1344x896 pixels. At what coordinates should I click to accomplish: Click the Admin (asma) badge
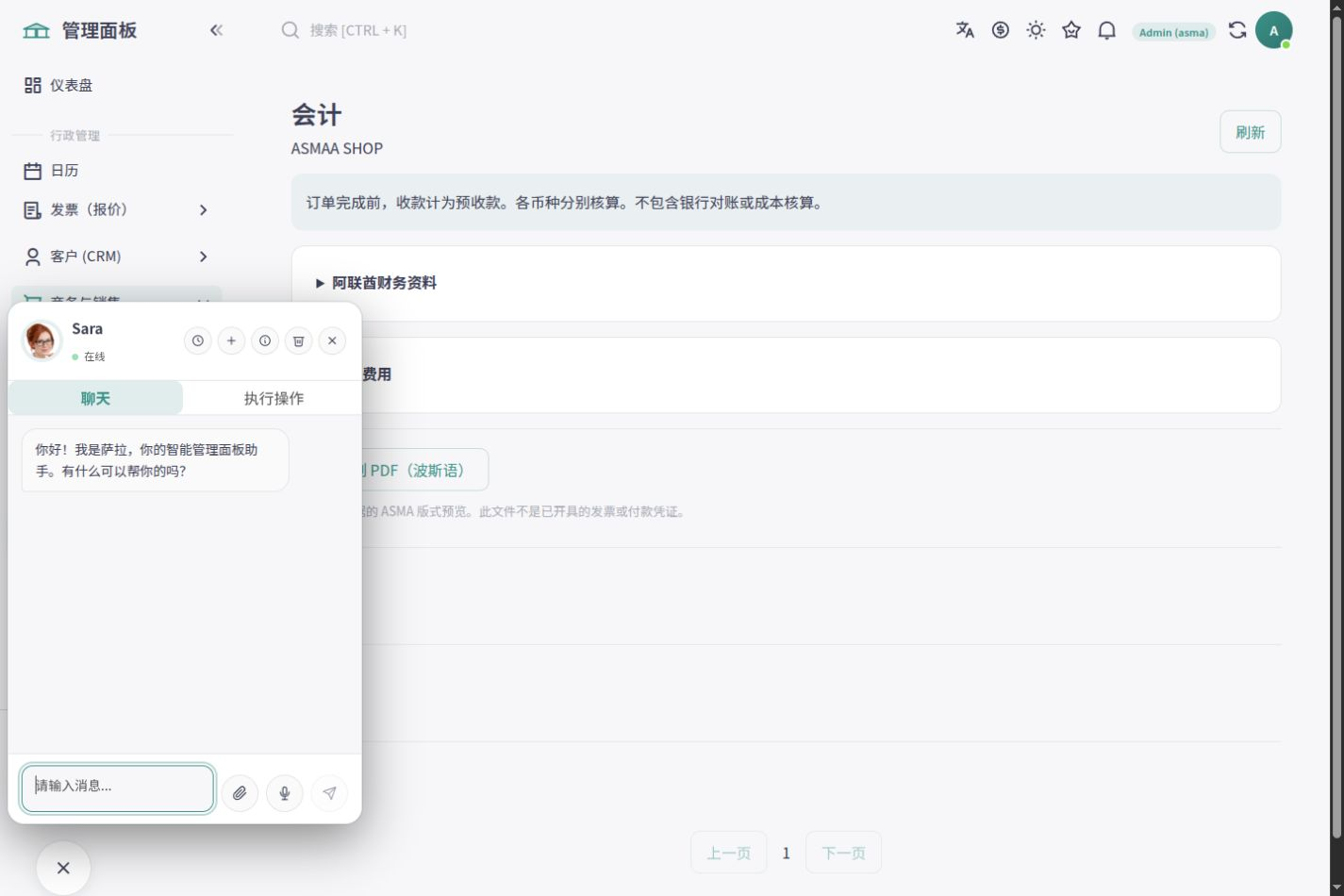pos(1173,32)
